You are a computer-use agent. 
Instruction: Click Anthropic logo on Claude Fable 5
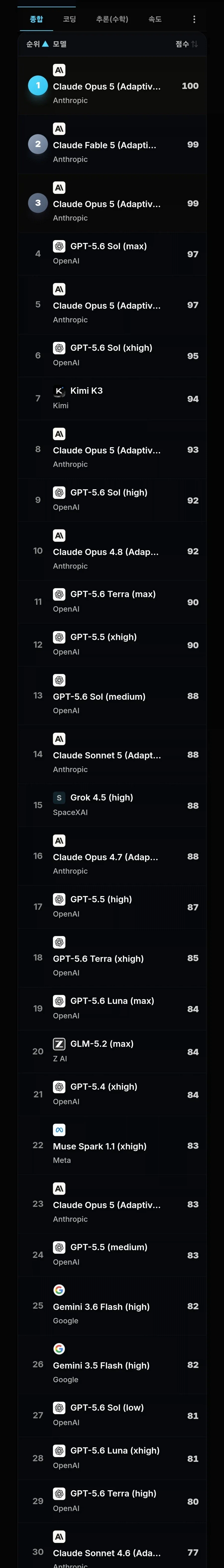pyautogui.click(x=59, y=129)
